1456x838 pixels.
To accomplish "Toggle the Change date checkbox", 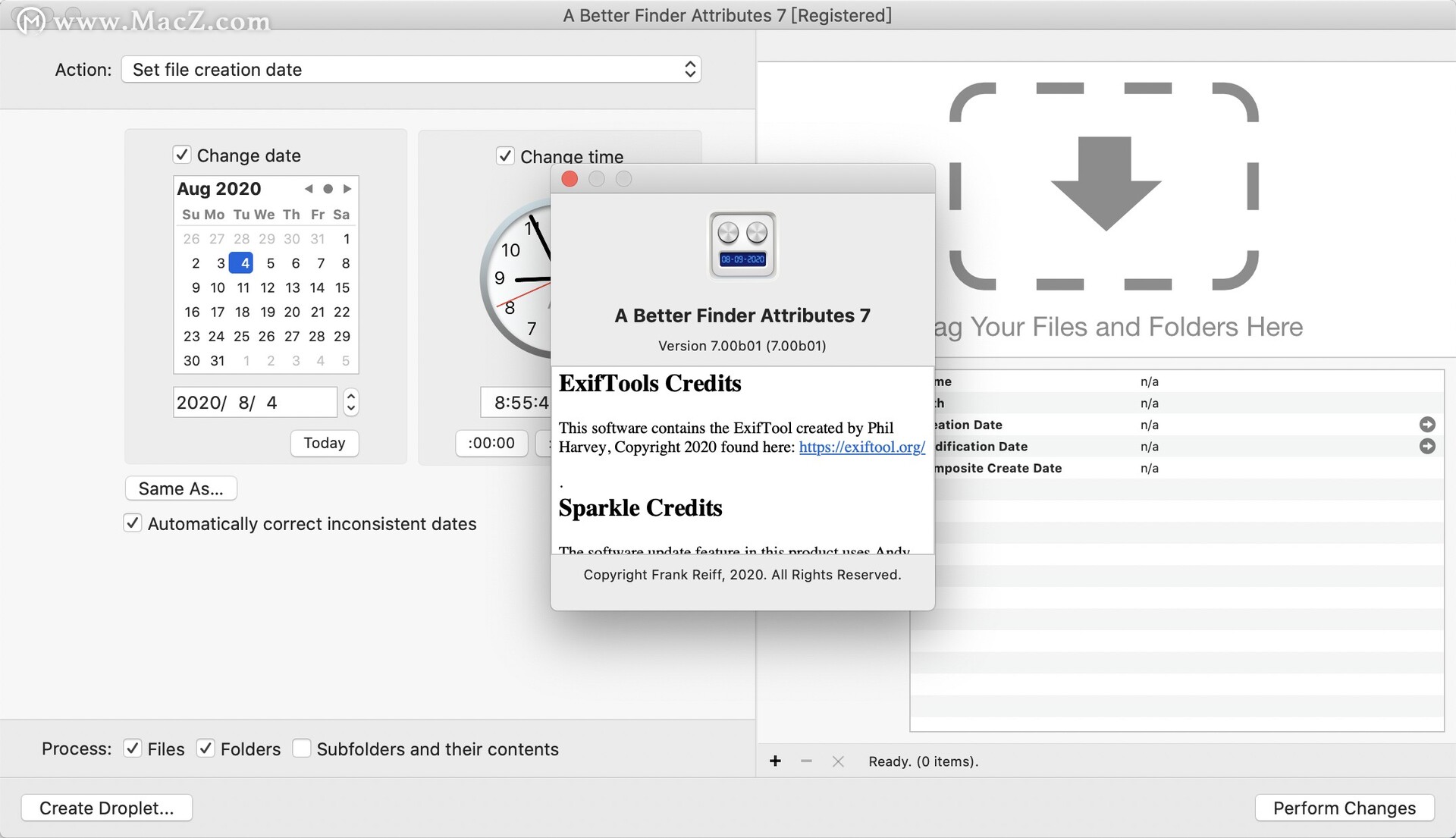I will [183, 153].
